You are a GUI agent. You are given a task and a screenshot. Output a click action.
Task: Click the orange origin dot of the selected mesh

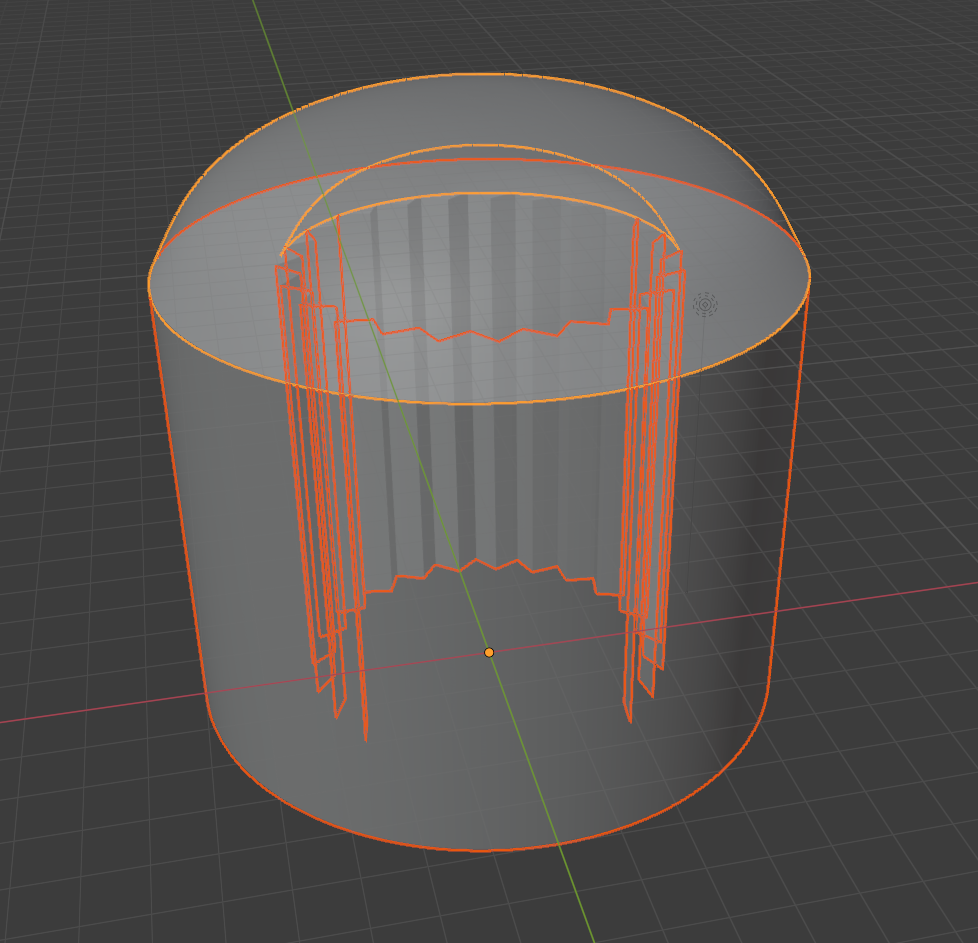[x=489, y=652]
